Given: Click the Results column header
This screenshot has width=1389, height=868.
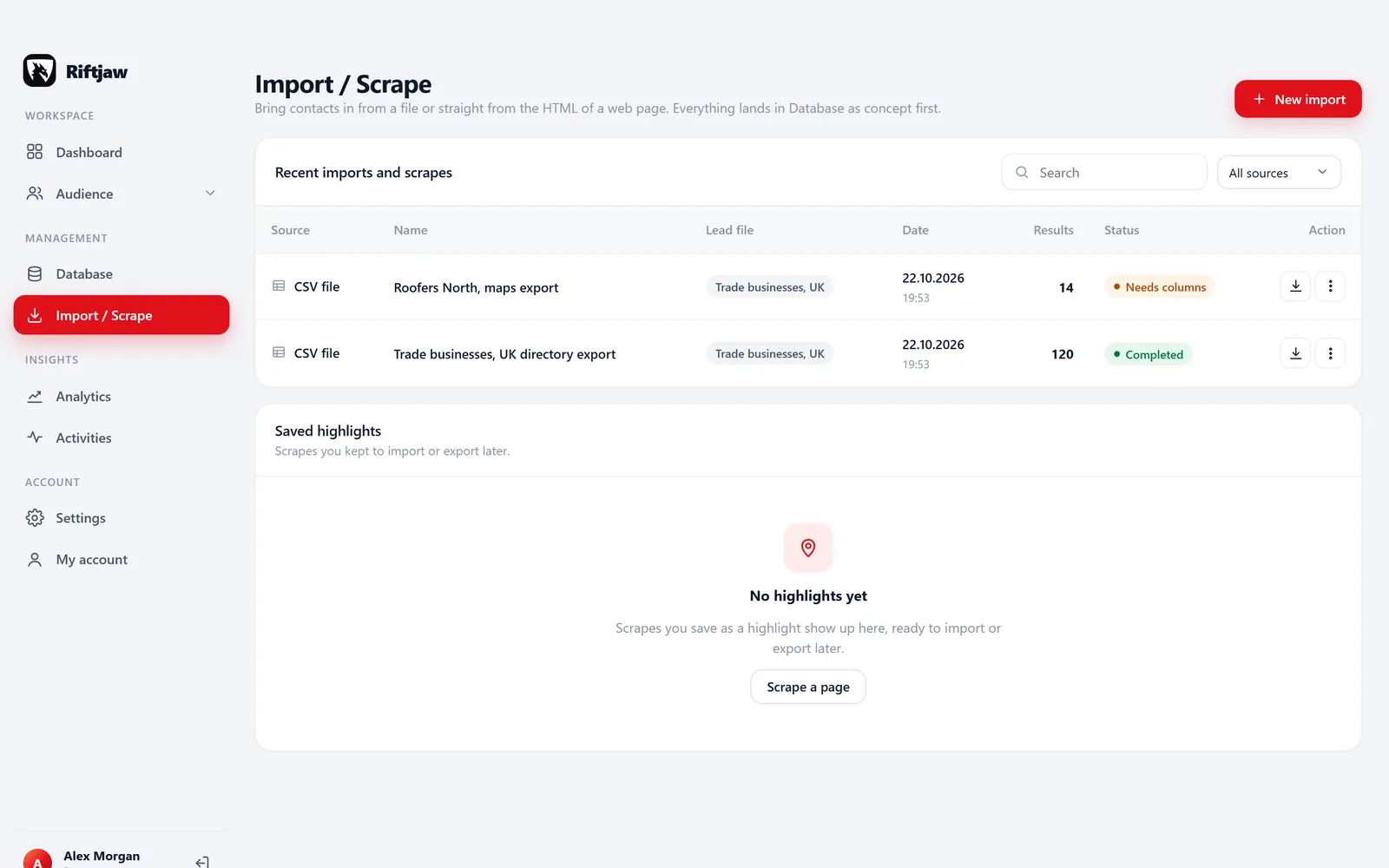Looking at the screenshot, I should [1053, 230].
